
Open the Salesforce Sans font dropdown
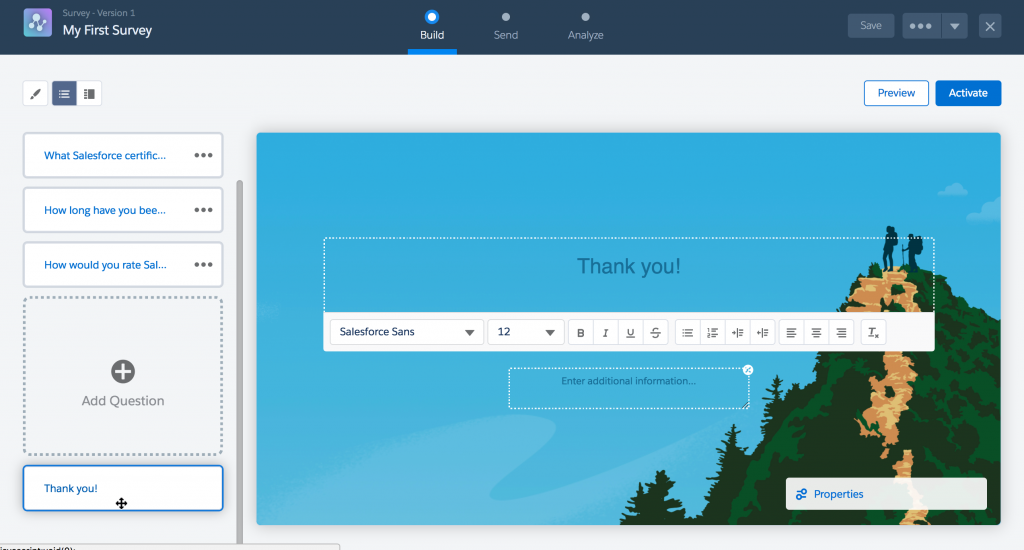(406, 332)
